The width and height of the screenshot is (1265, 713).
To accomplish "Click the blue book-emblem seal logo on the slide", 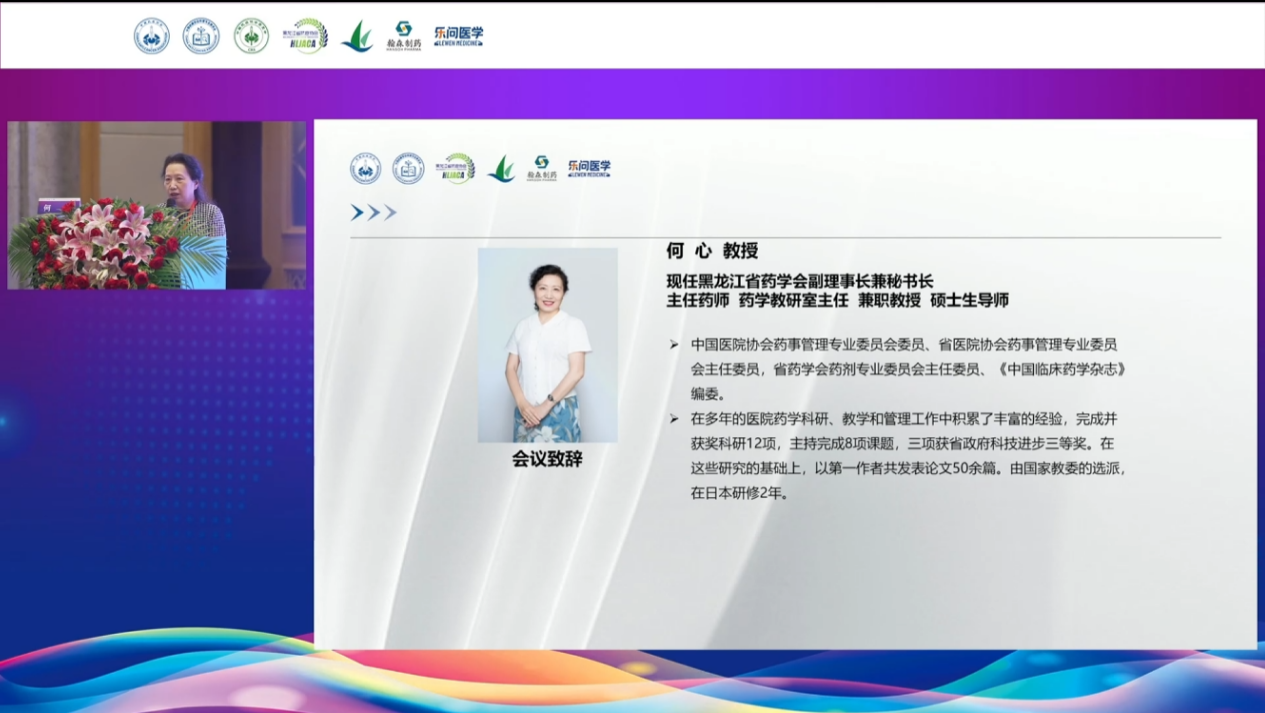I will point(408,168).
